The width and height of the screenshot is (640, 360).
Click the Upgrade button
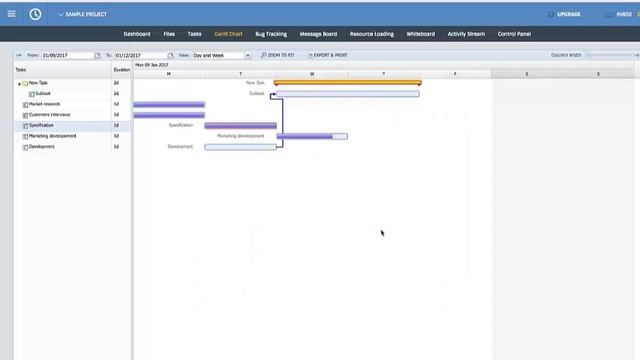[564, 14]
